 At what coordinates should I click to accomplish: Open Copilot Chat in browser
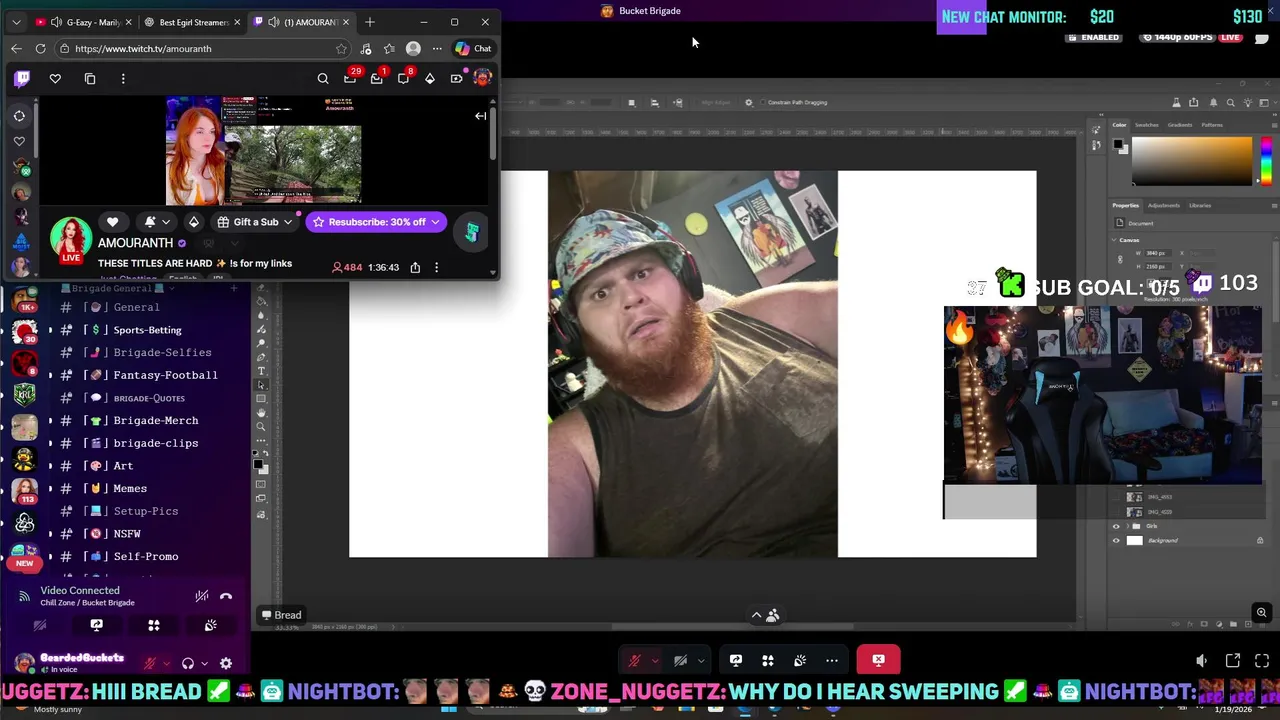pos(473,48)
